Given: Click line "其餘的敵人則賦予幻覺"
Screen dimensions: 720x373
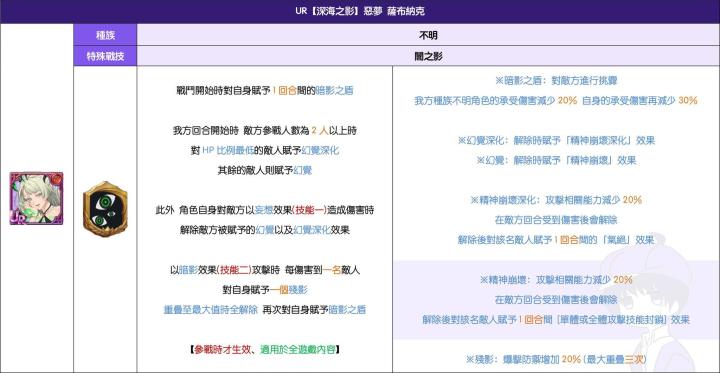Looking at the screenshot, I should 265,171.
